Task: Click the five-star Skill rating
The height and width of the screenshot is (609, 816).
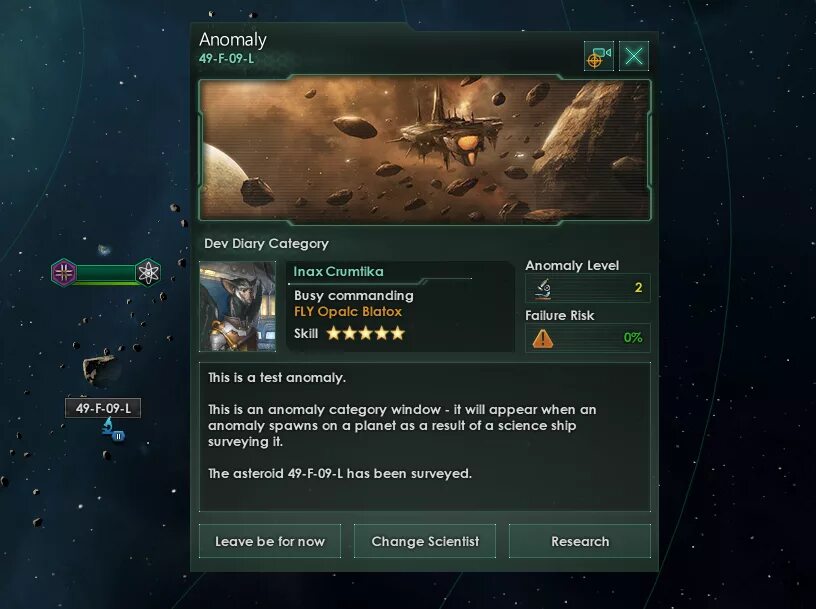Action: click(x=365, y=333)
